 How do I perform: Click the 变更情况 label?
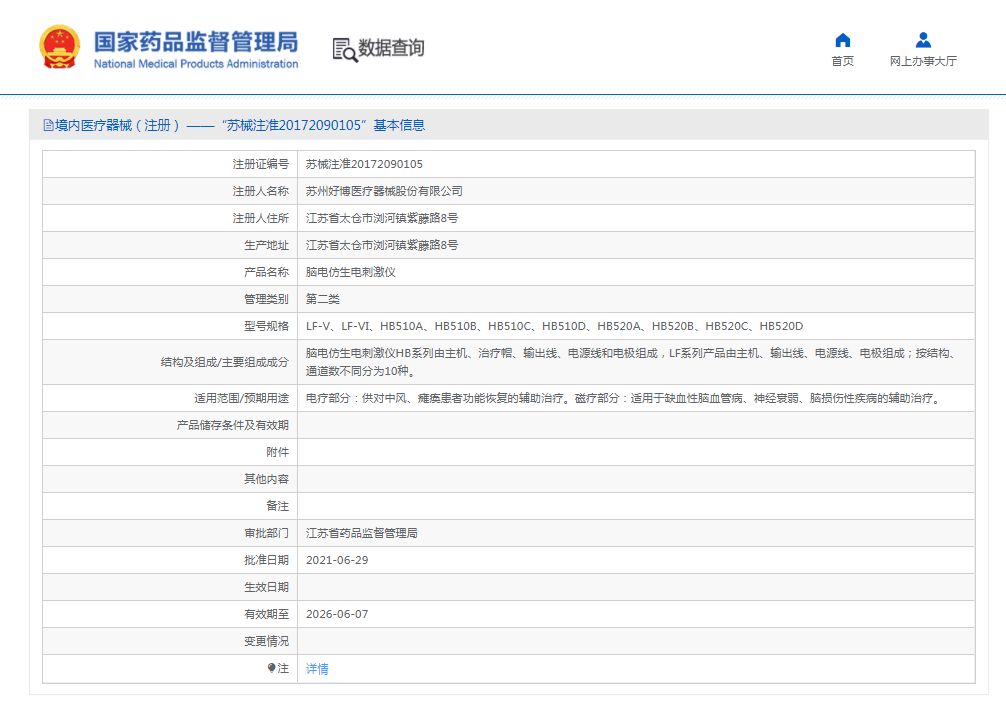[266, 641]
